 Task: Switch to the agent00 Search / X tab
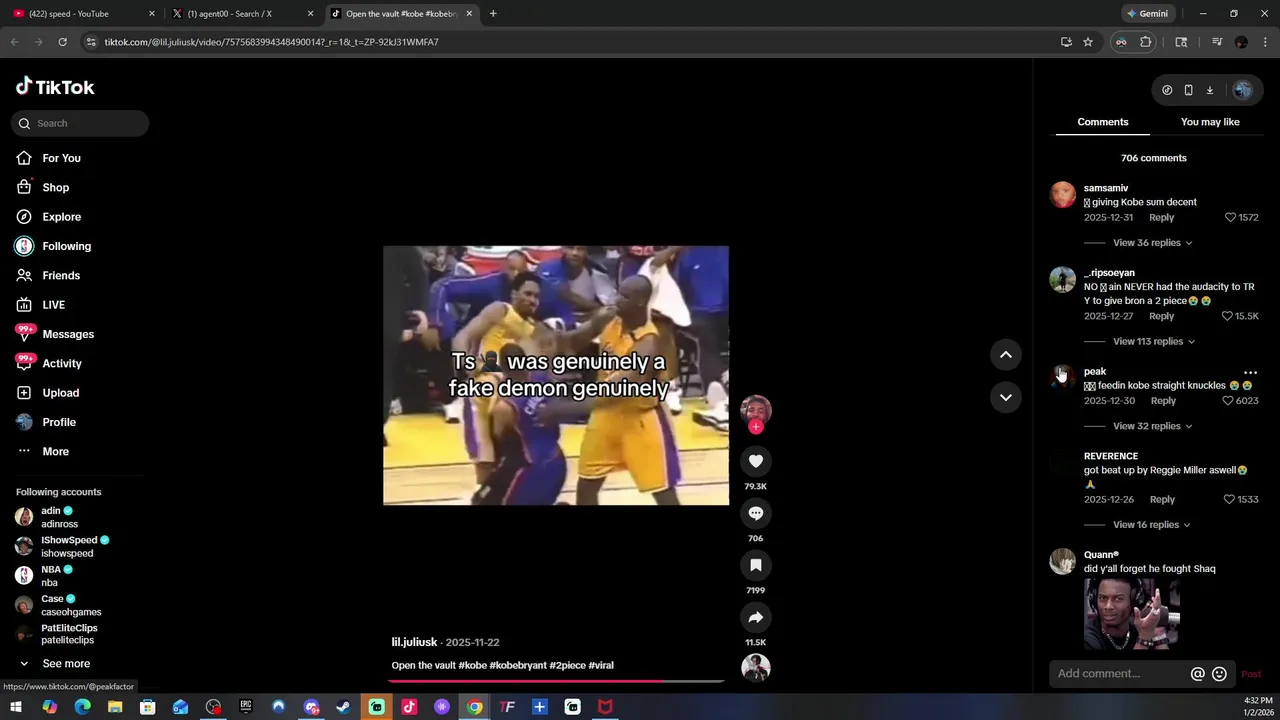[240, 14]
